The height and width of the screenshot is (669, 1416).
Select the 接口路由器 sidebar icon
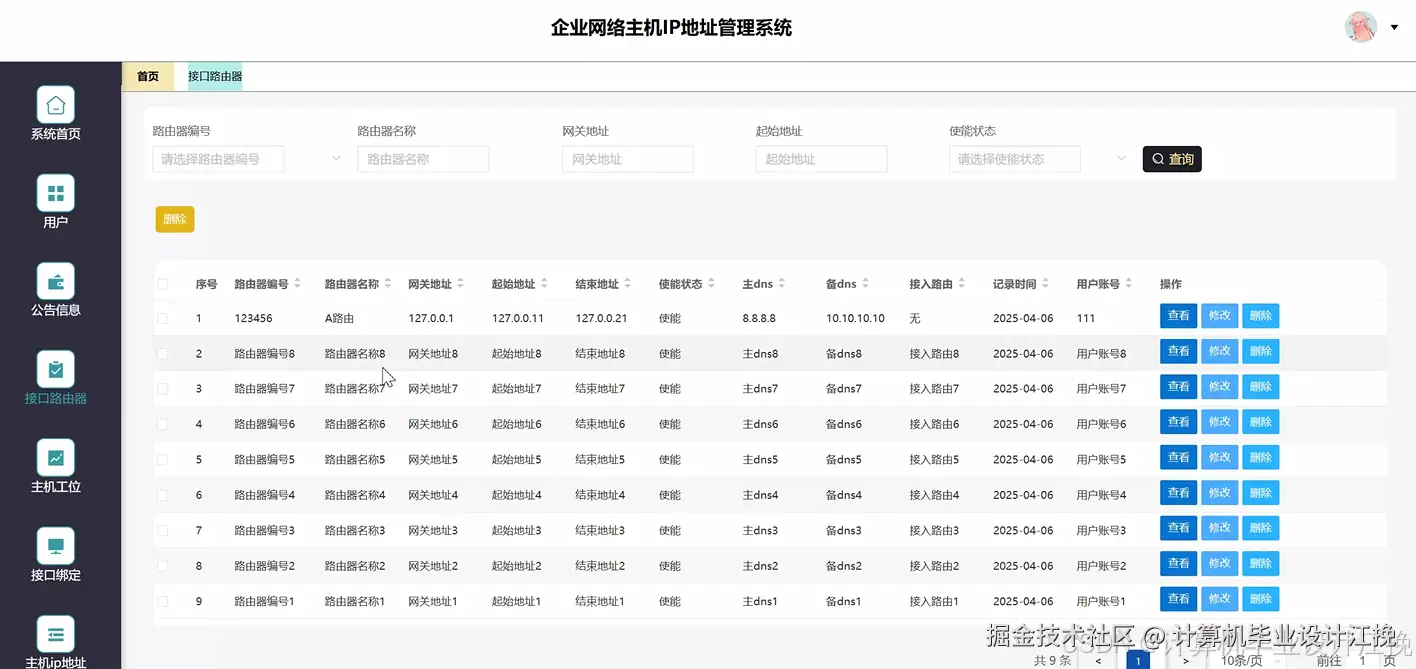coord(55,369)
